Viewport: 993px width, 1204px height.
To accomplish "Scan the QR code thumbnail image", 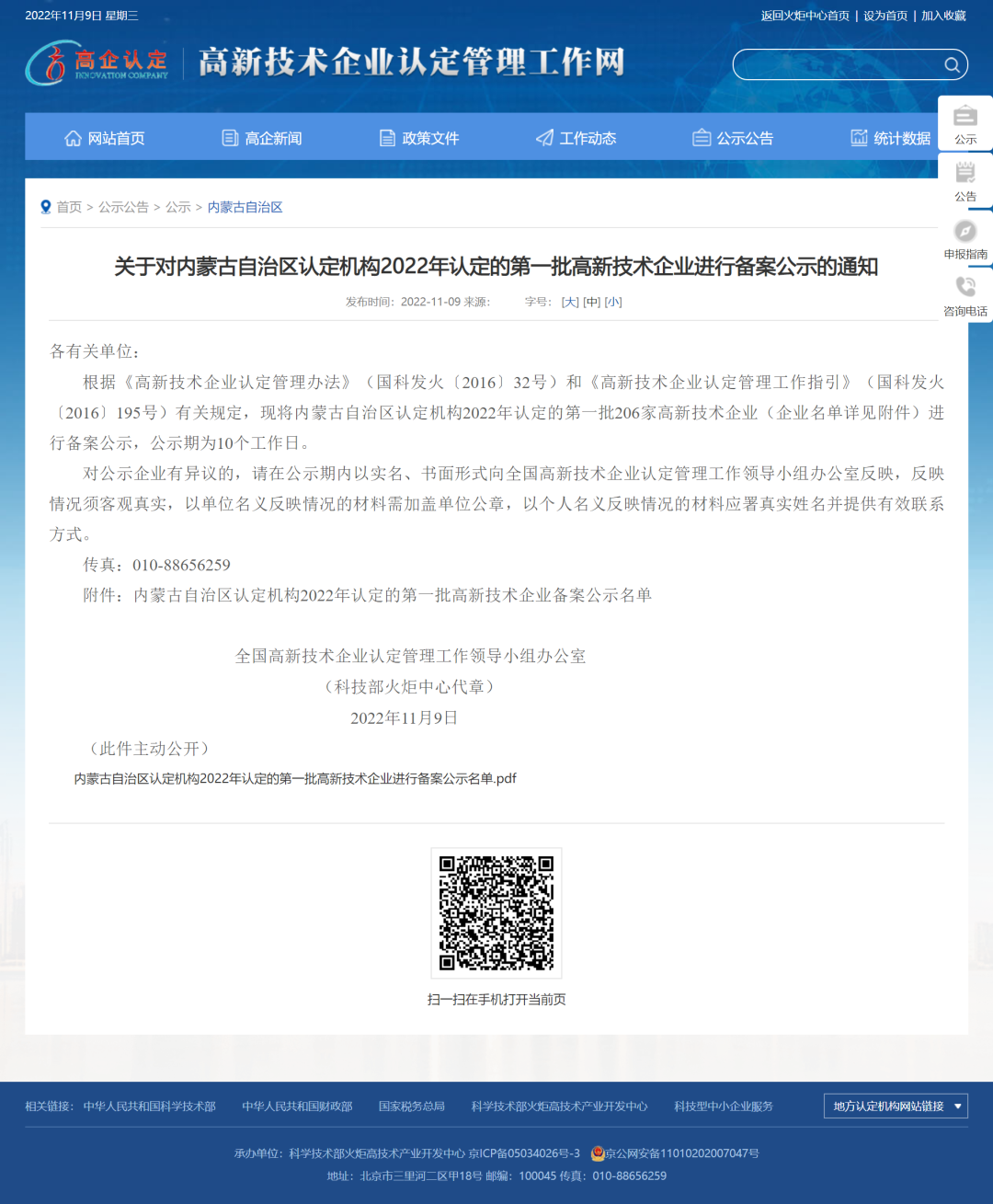I will [496, 912].
